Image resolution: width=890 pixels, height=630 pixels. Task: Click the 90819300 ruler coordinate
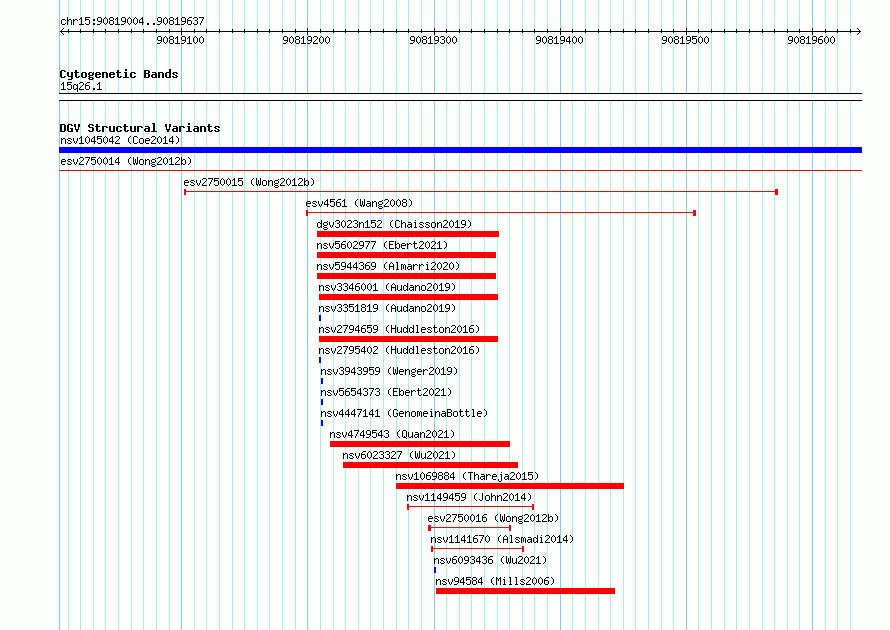pyautogui.click(x=433, y=40)
